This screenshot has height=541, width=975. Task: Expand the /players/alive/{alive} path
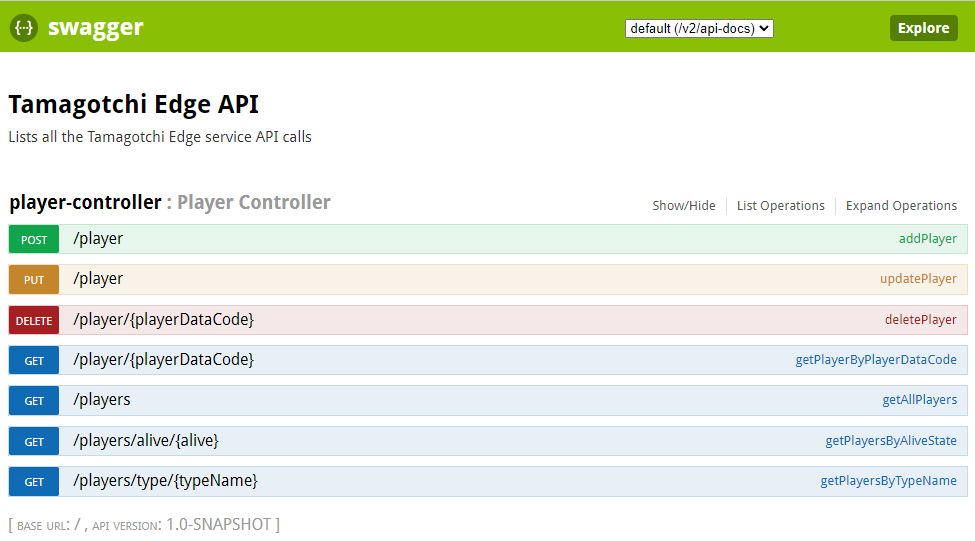click(x=146, y=441)
